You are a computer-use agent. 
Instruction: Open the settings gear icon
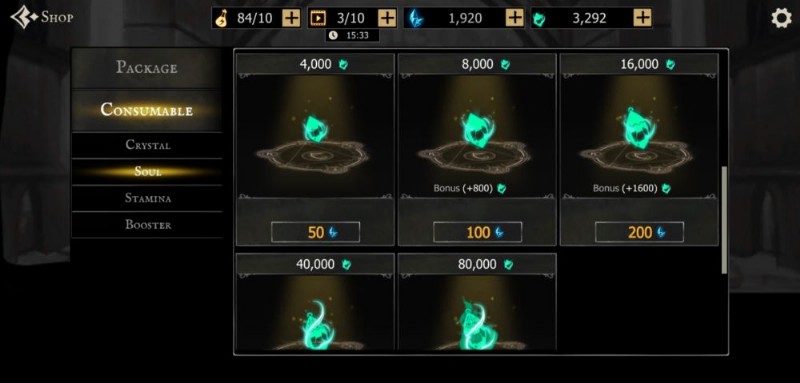[781, 18]
